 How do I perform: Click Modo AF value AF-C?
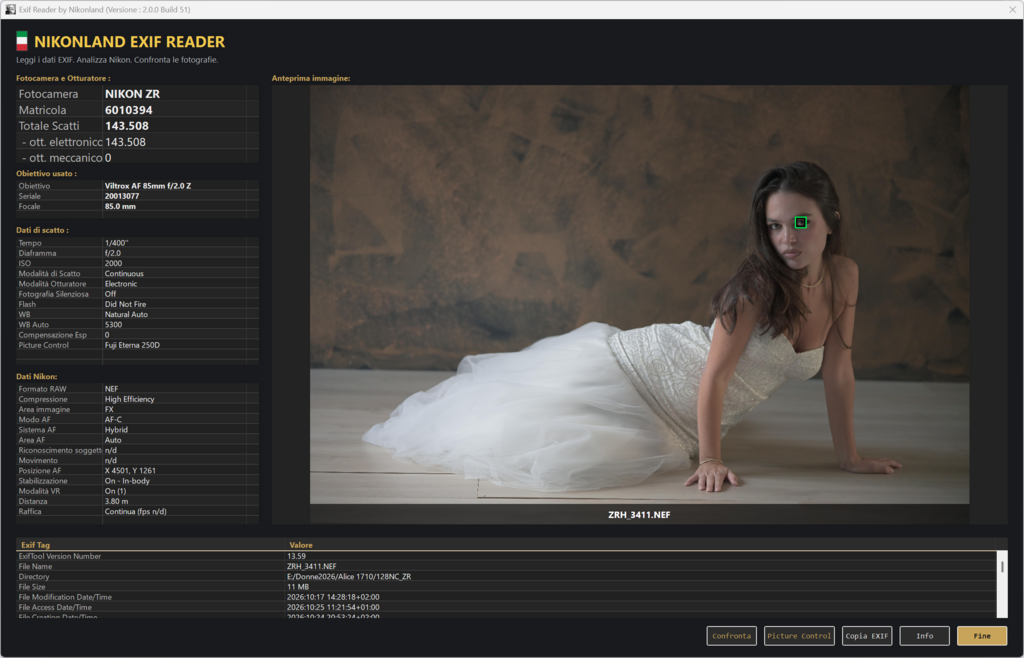[x=113, y=420]
